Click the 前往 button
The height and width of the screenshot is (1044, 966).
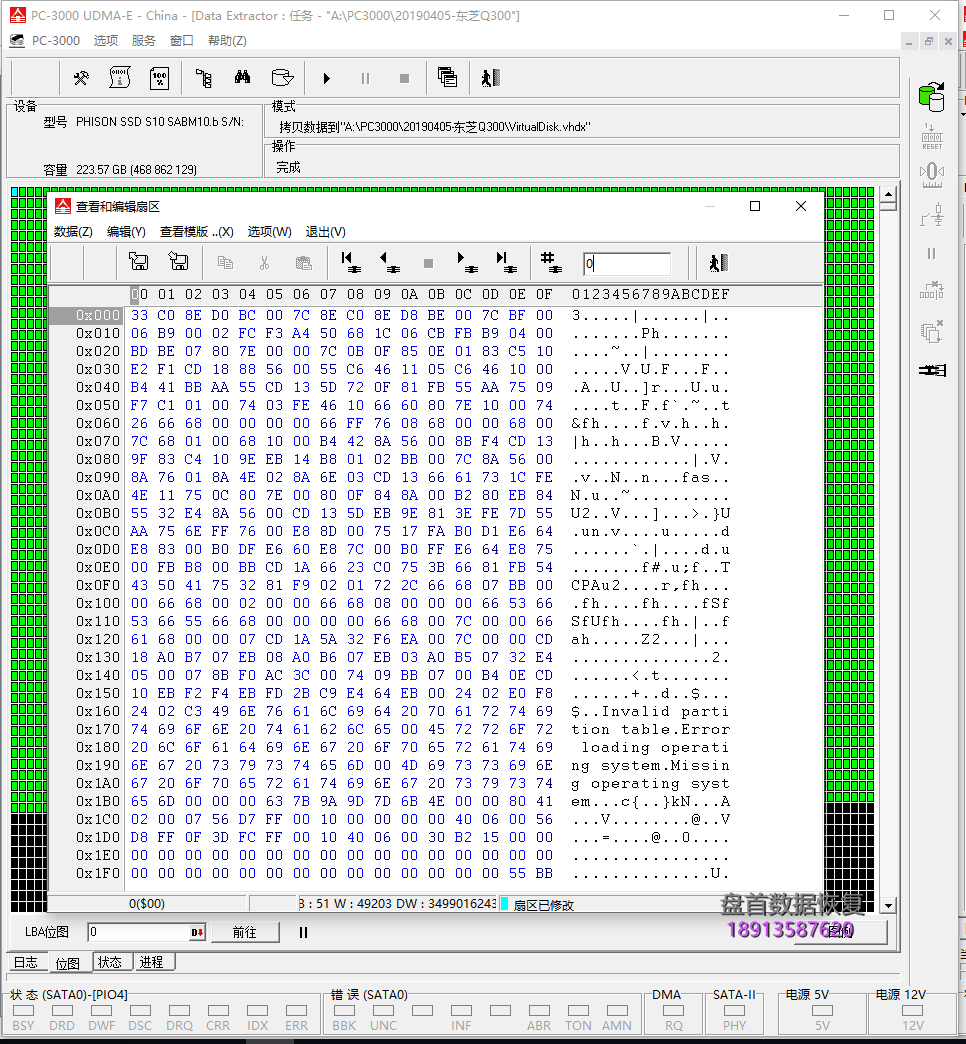pos(244,932)
